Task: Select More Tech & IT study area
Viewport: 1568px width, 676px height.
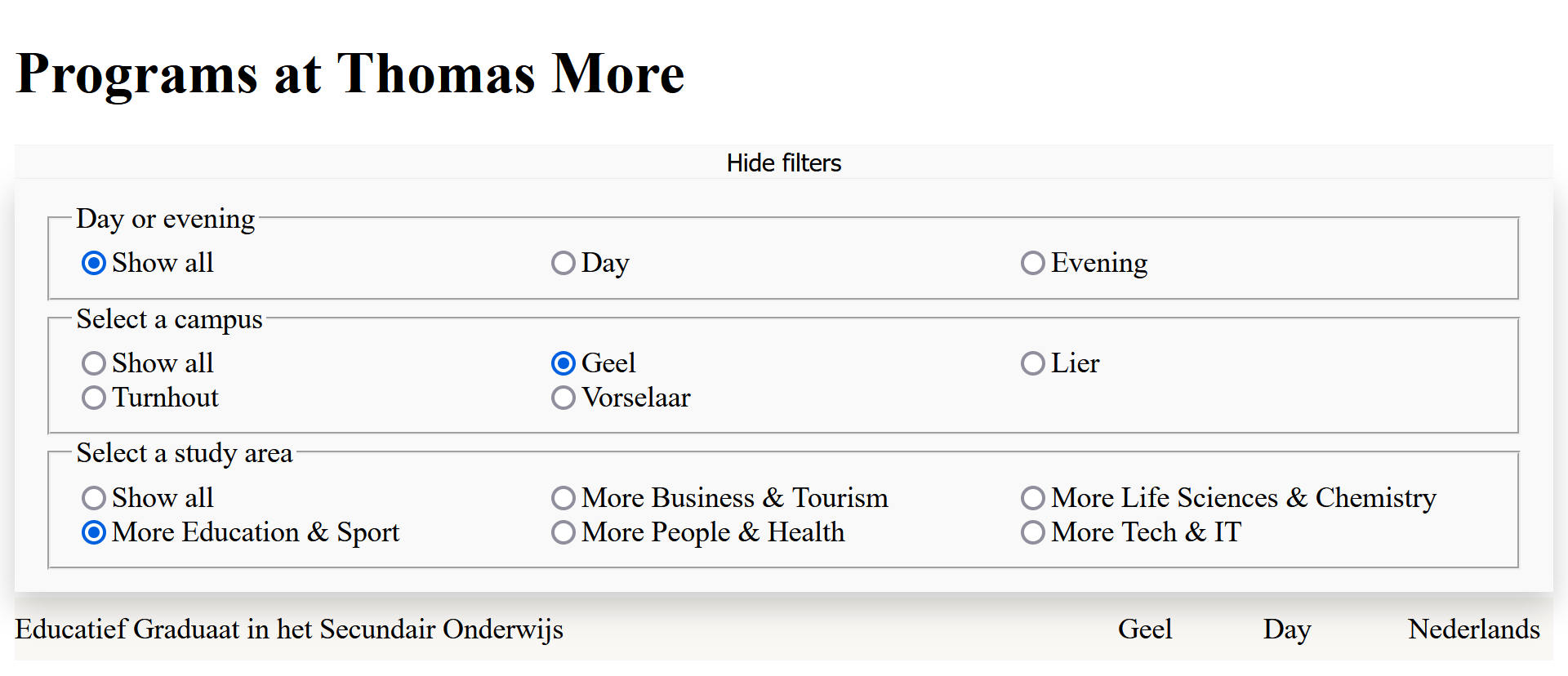Action: coord(1033,532)
